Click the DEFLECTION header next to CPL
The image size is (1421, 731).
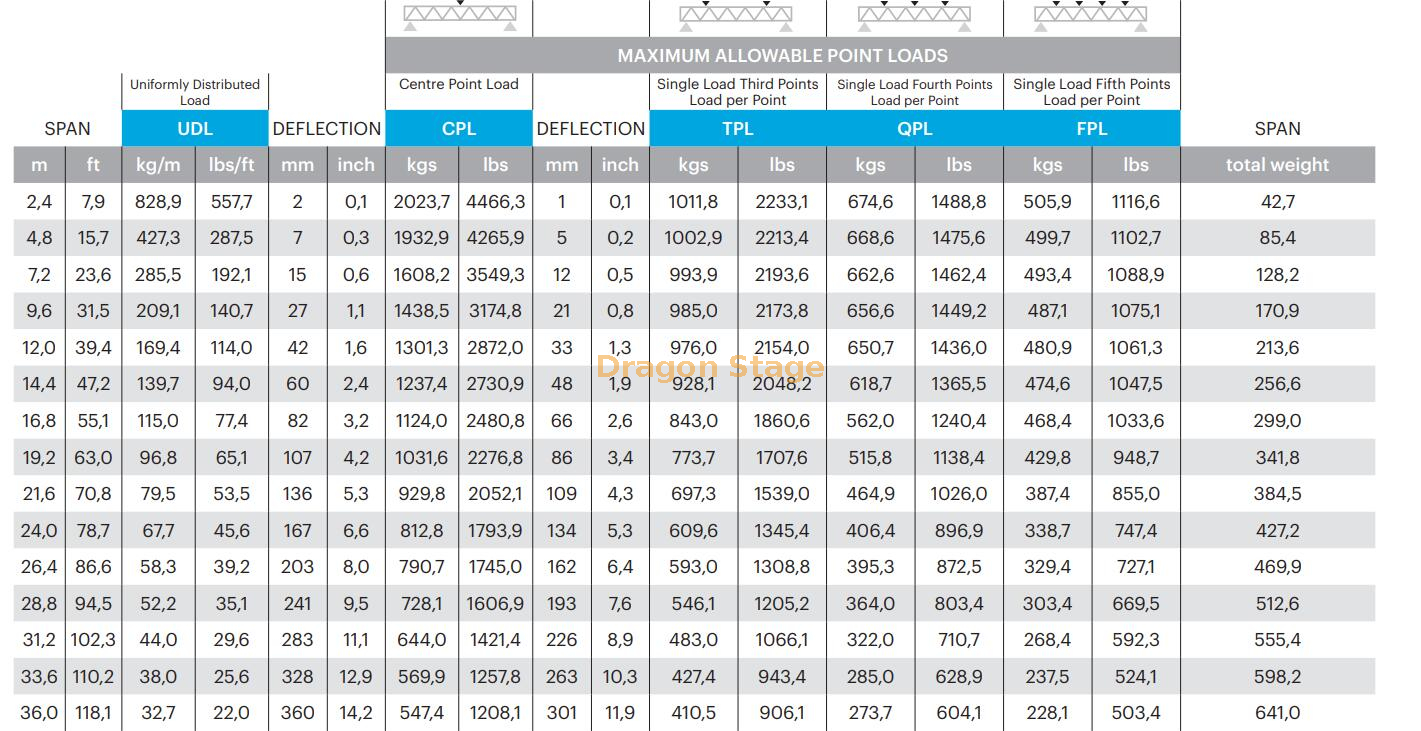(x=591, y=129)
